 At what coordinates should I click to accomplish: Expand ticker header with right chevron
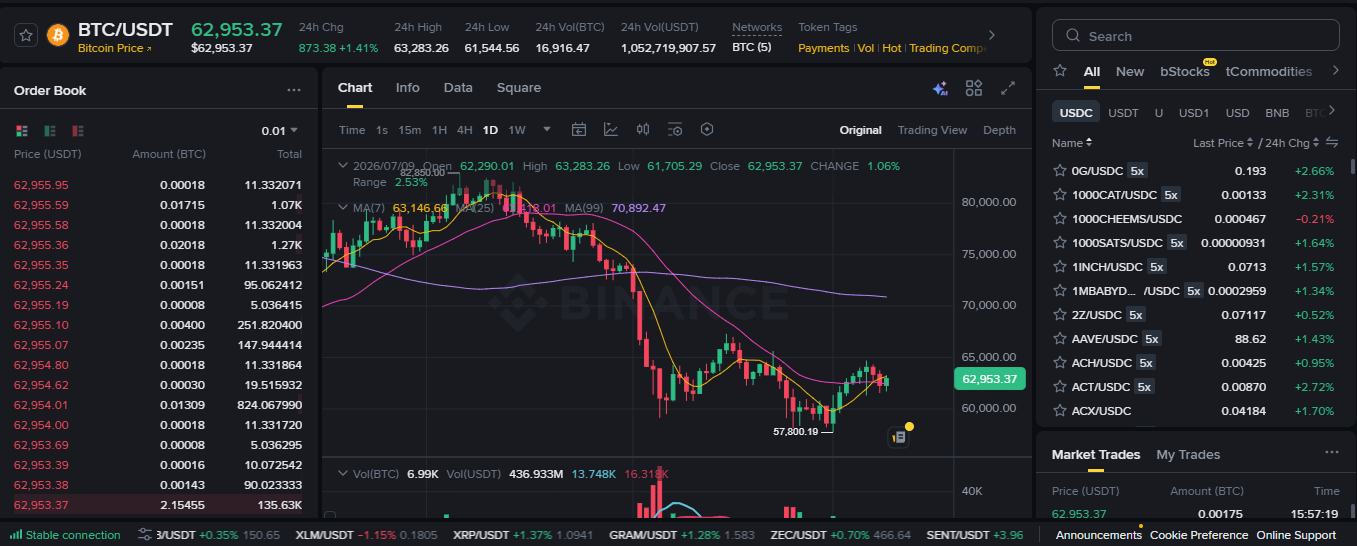(992, 35)
